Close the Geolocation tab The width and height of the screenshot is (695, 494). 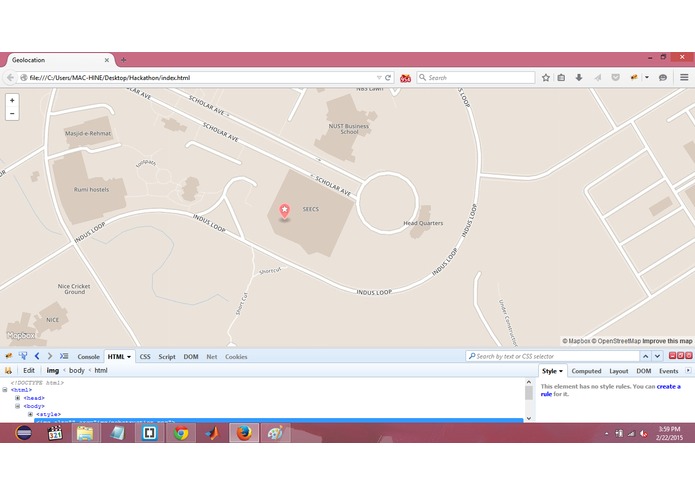click(106, 60)
